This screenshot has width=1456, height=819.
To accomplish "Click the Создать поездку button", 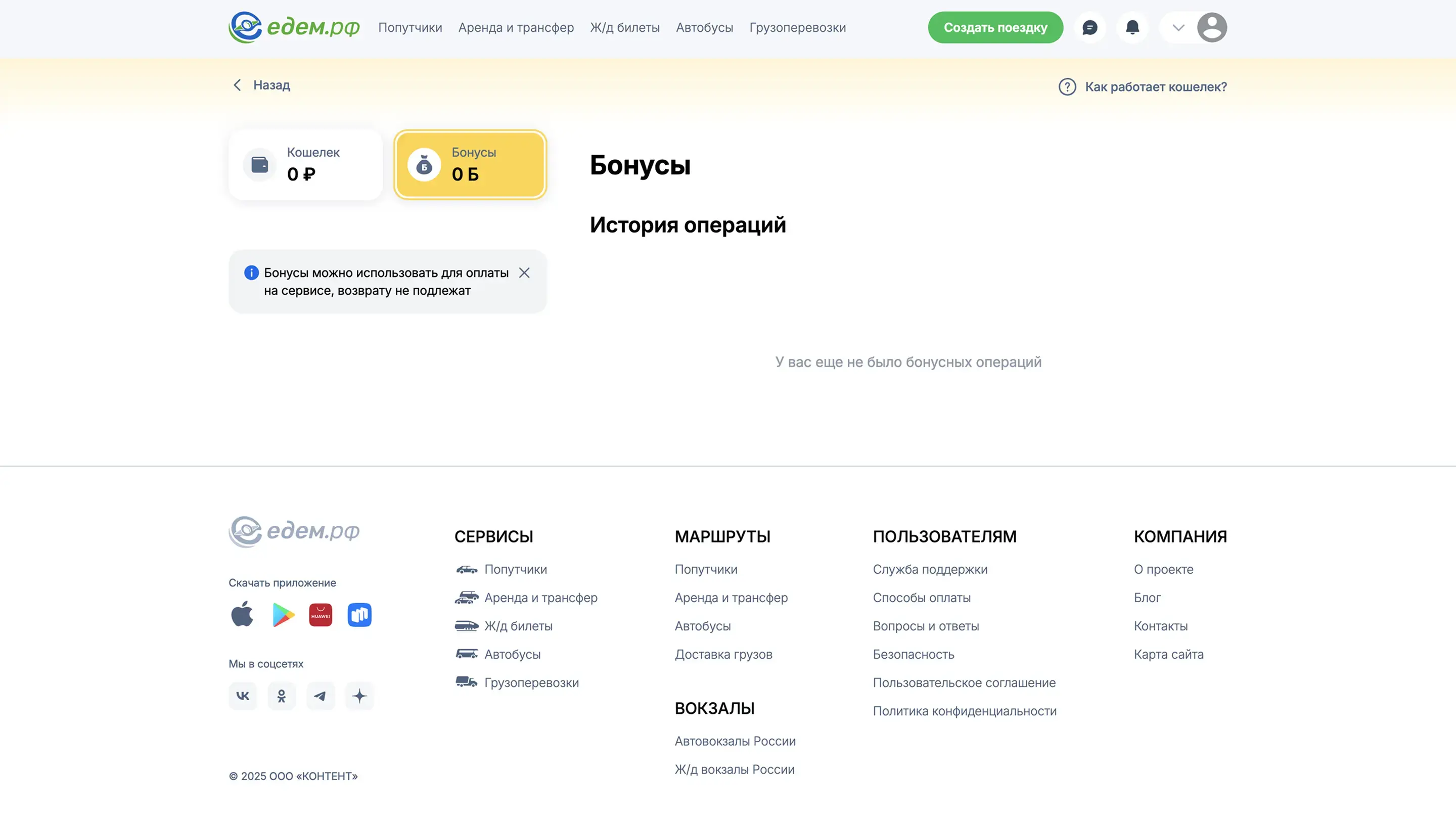I will tap(995, 27).
